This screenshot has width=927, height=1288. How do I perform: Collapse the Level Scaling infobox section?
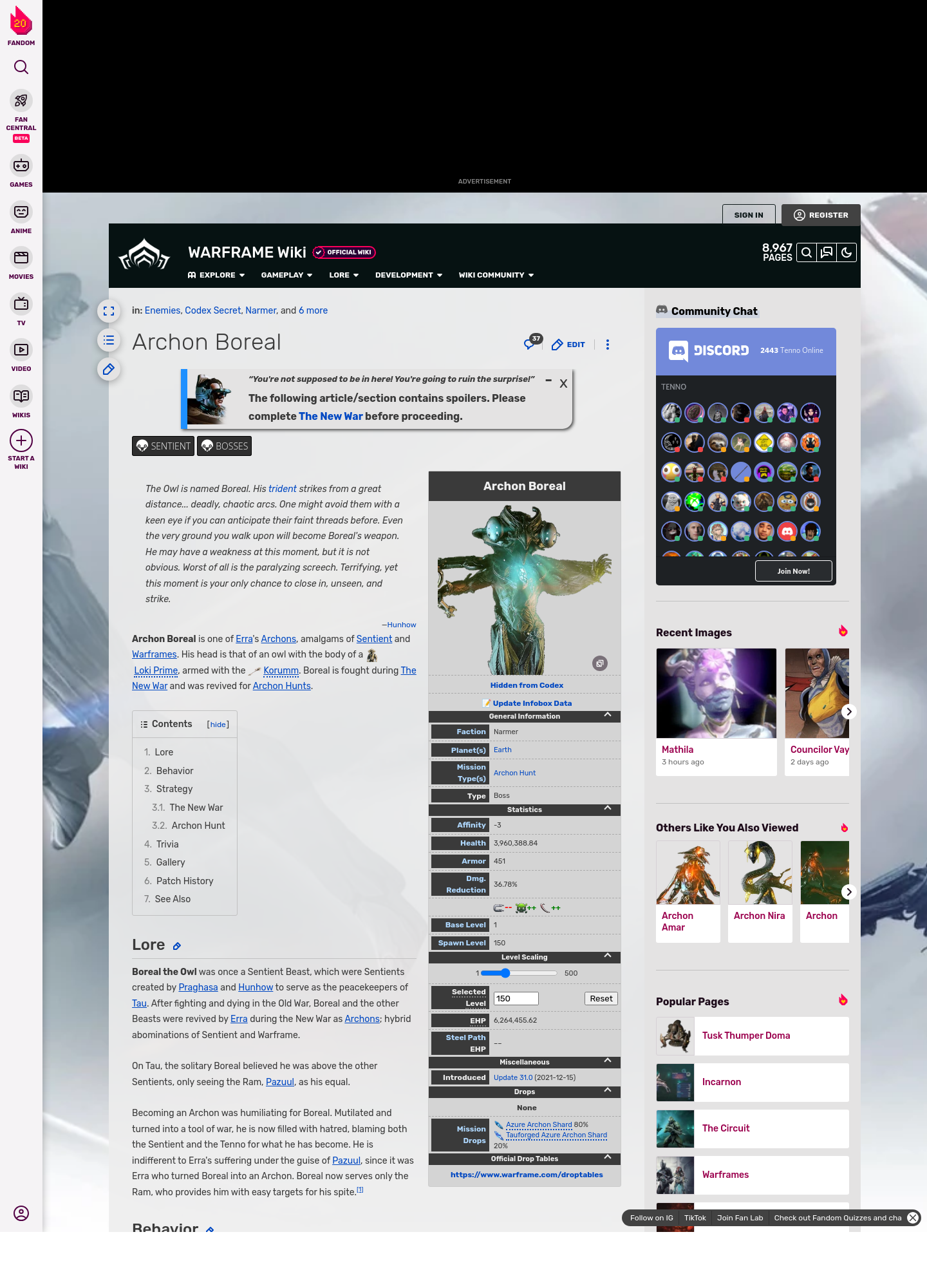click(x=607, y=956)
